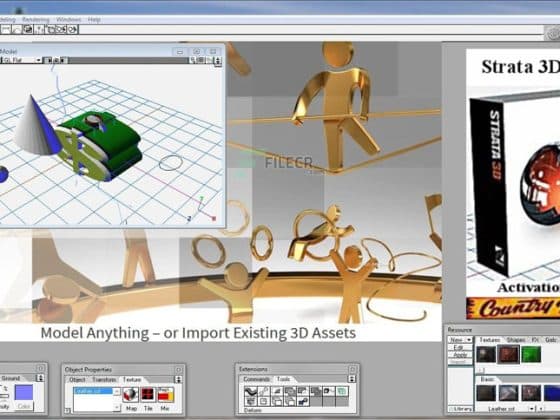Image resolution: width=560 pixels, height=420 pixels.
Task: Click the black sphere render icon in top toolbar
Action: [x=28, y=29]
